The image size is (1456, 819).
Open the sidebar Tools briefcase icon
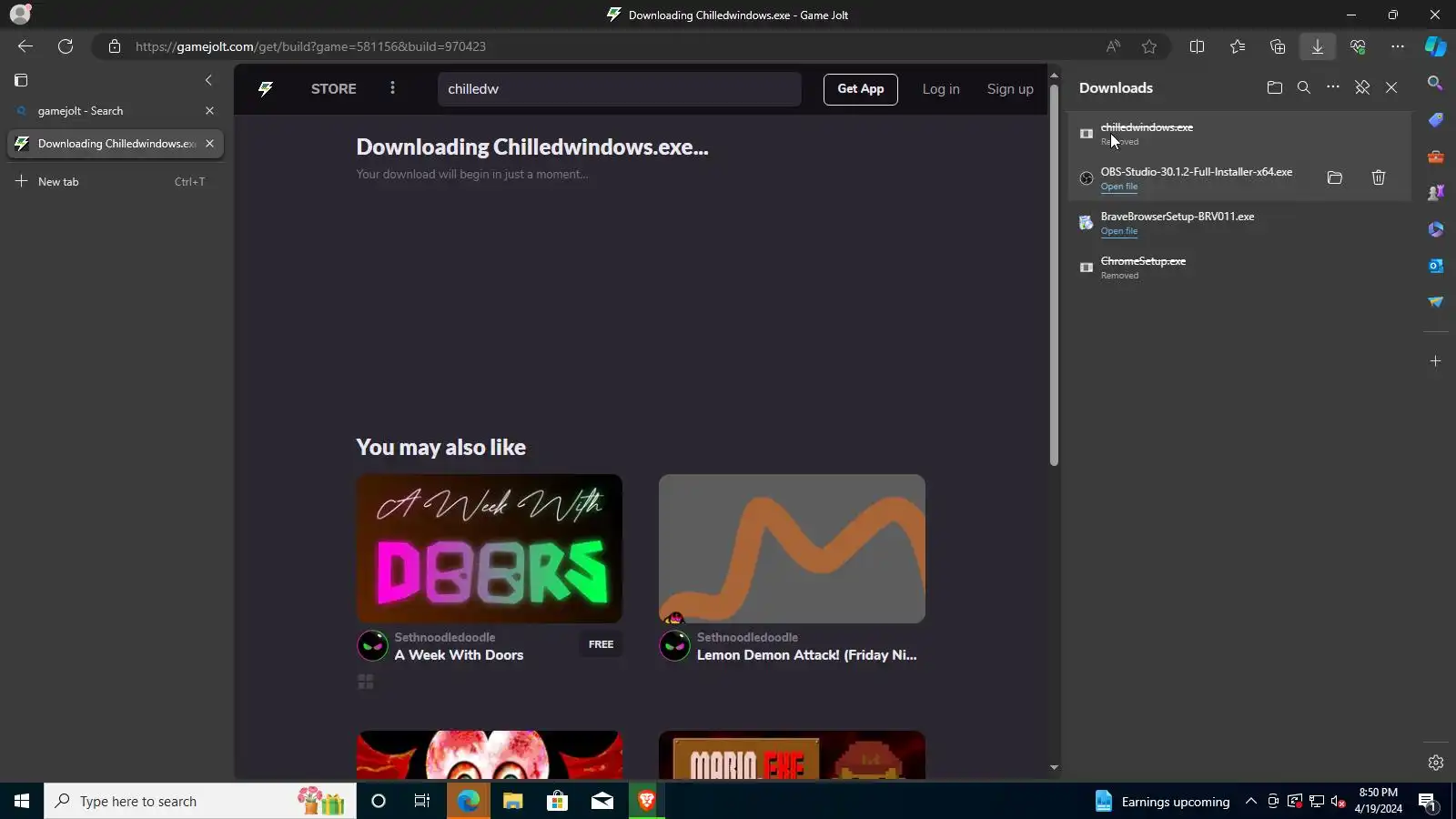tap(1436, 157)
